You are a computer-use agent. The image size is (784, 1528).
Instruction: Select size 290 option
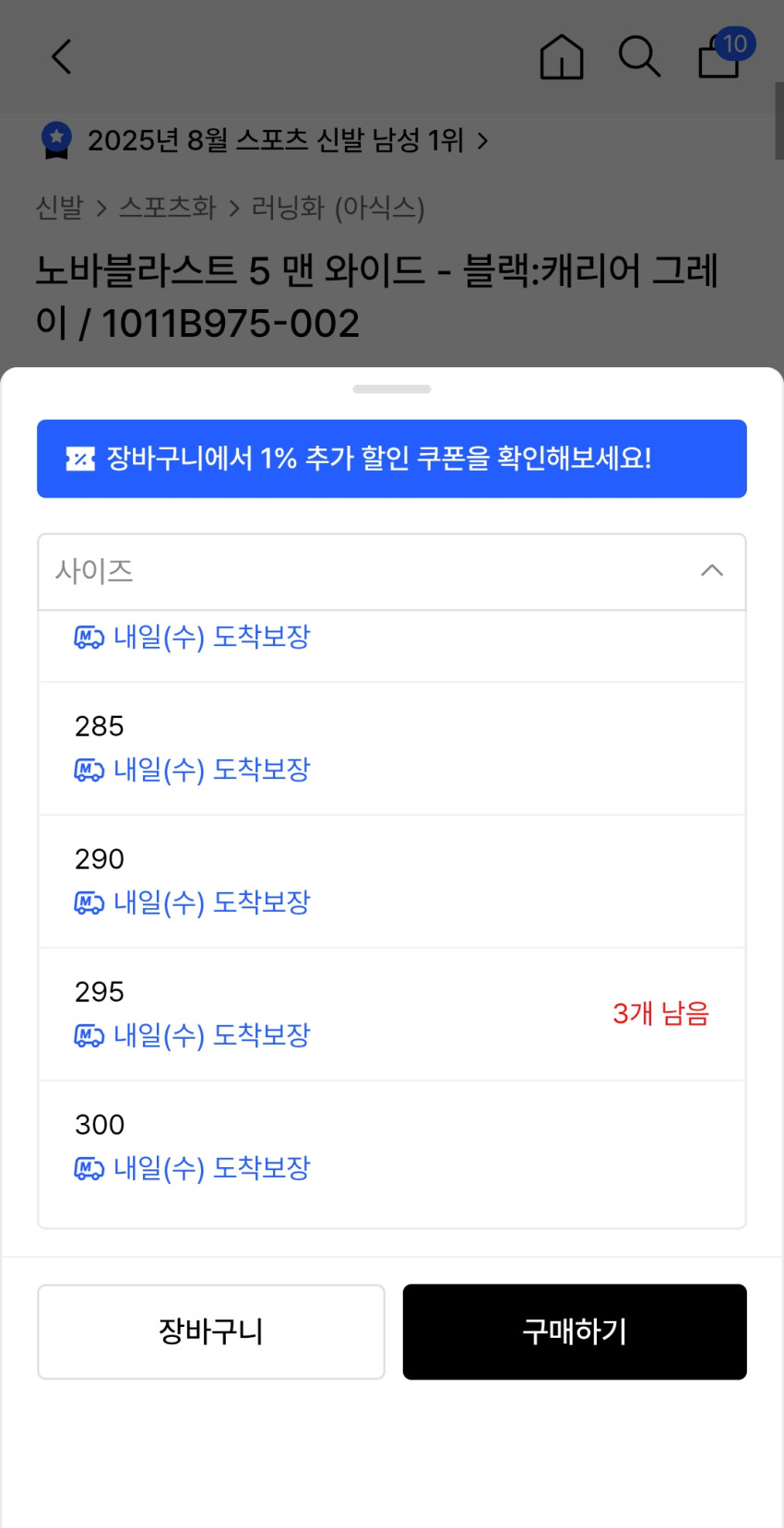pyautogui.click(x=391, y=881)
